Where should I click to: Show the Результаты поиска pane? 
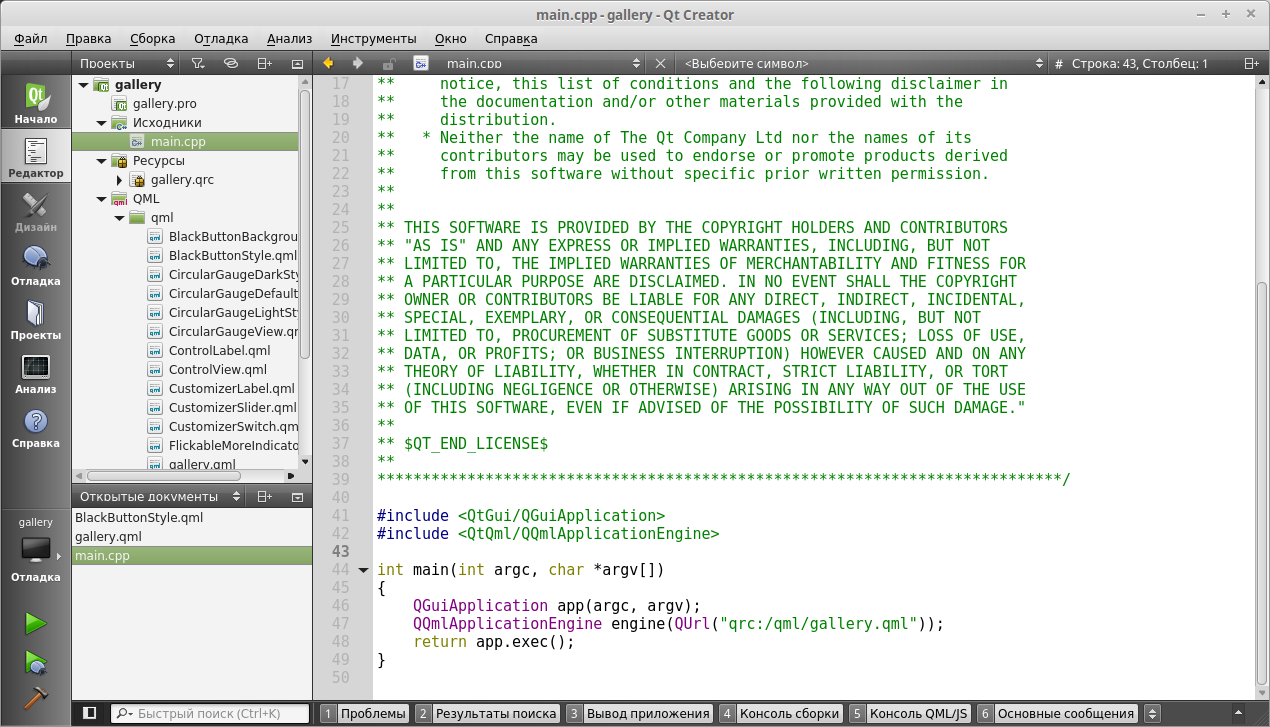(x=487, y=714)
